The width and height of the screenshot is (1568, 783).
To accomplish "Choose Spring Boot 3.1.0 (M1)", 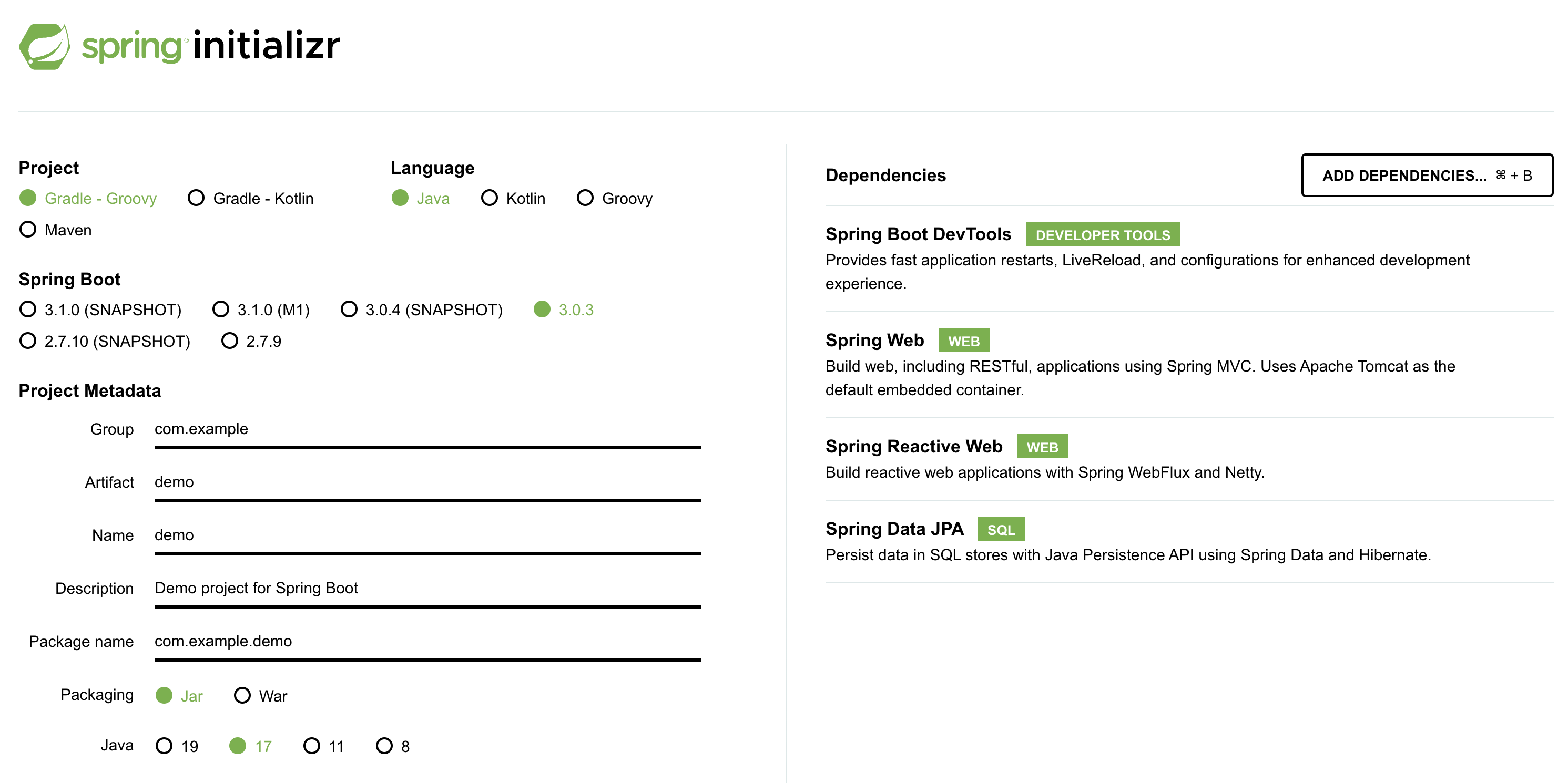I will click(x=261, y=310).
